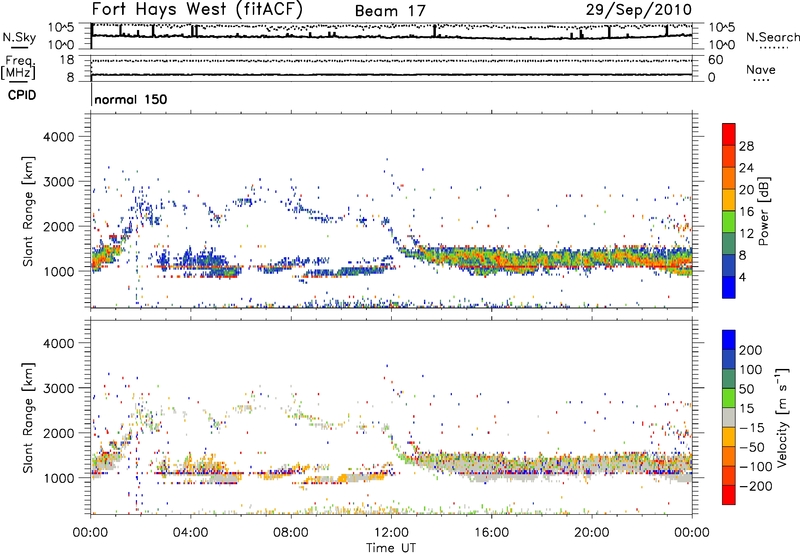The width and height of the screenshot is (800, 554).
Task: Click the "3000" tick label of the velocity panel
Action: (x=58, y=388)
